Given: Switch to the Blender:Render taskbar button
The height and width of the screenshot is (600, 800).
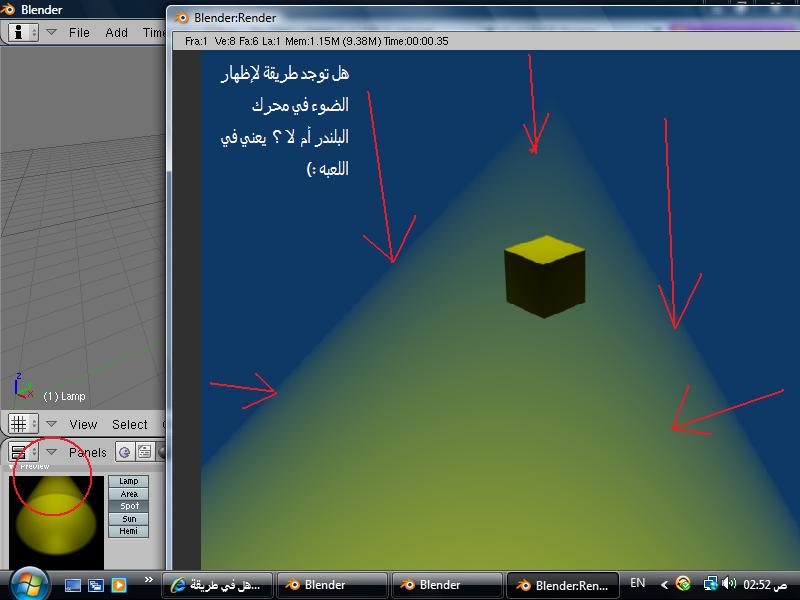Looking at the screenshot, I should click(x=562, y=585).
